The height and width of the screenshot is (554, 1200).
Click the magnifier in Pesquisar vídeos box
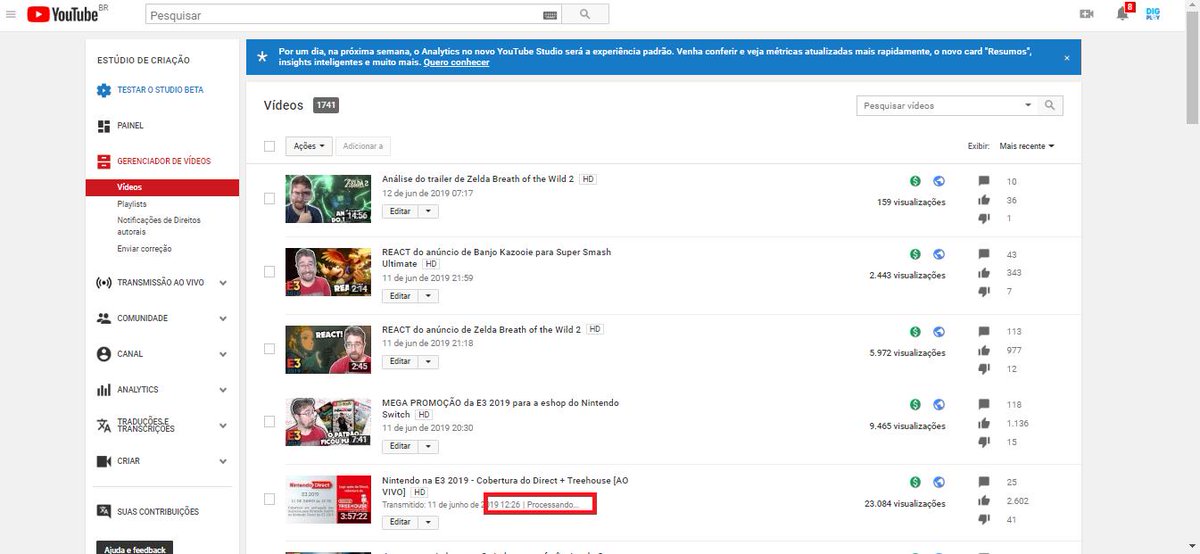(x=1049, y=105)
